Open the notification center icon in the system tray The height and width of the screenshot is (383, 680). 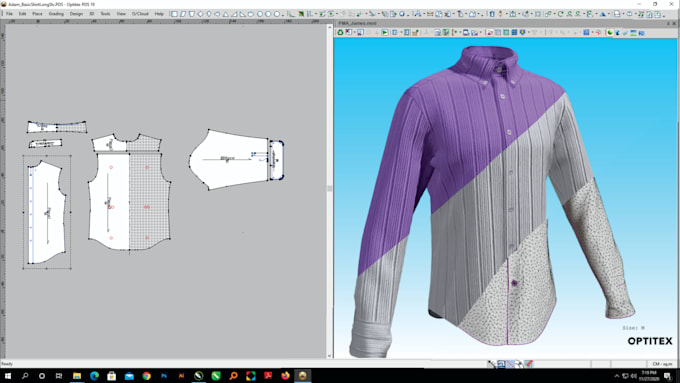(x=668, y=376)
